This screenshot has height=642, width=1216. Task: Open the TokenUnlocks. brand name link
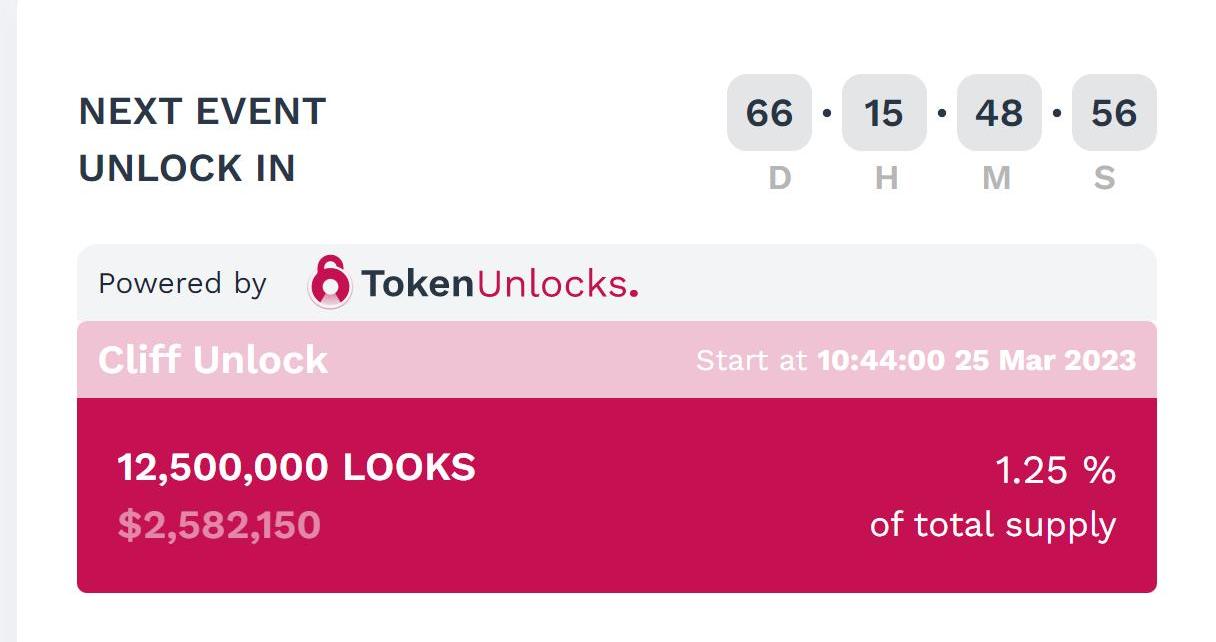499,284
